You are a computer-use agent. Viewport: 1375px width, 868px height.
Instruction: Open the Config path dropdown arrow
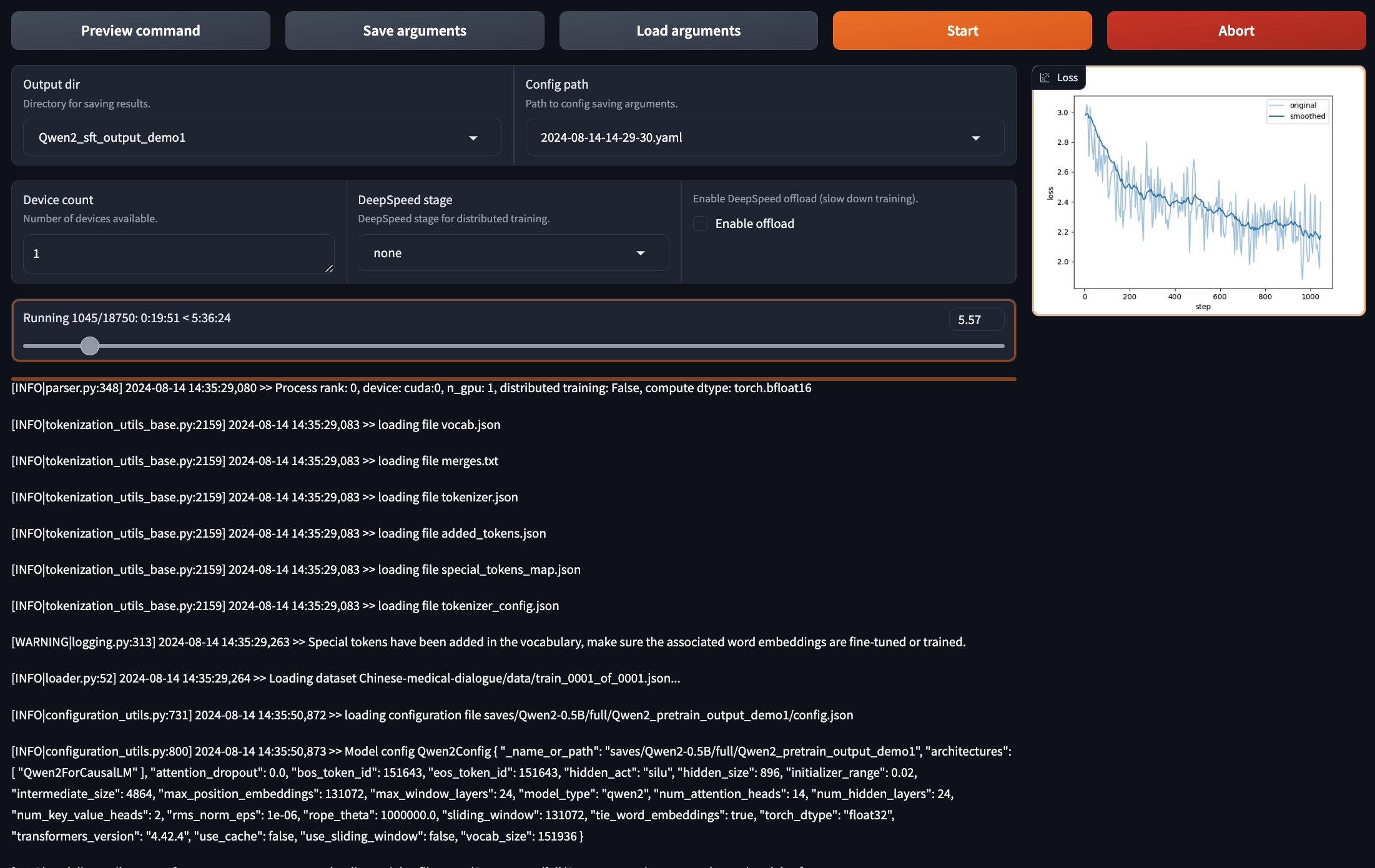[975, 138]
